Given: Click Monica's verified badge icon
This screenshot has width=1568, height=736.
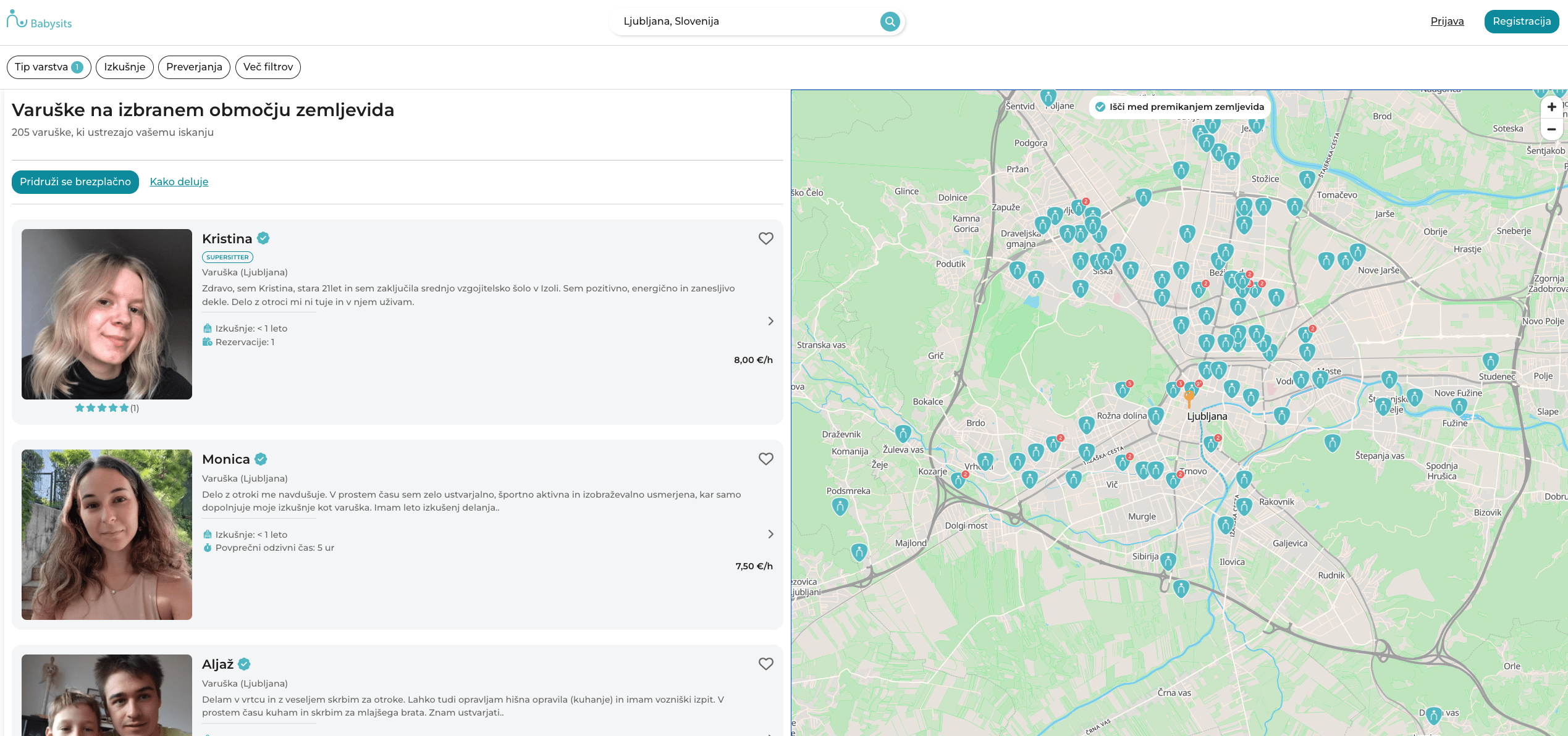Looking at the screenshot, I should [x=261, y=459].
